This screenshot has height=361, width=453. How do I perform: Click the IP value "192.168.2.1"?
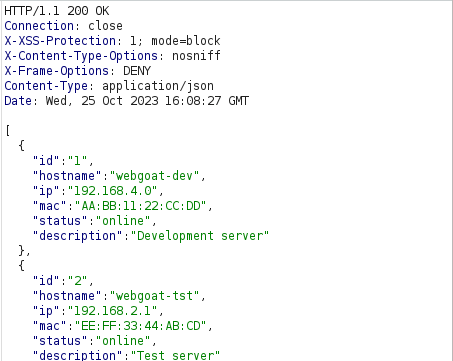pos(113,311)
